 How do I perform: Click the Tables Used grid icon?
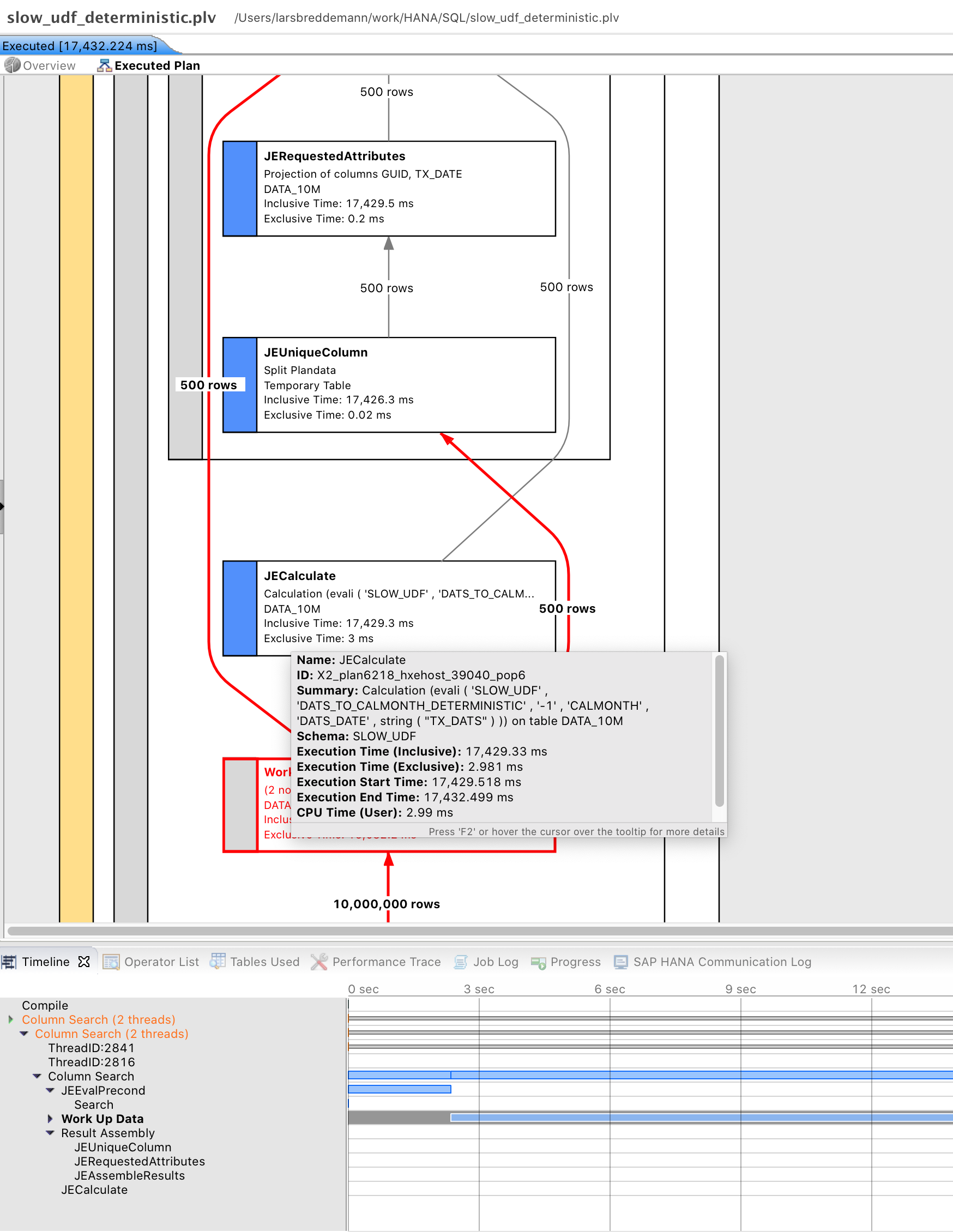[218, 961]
